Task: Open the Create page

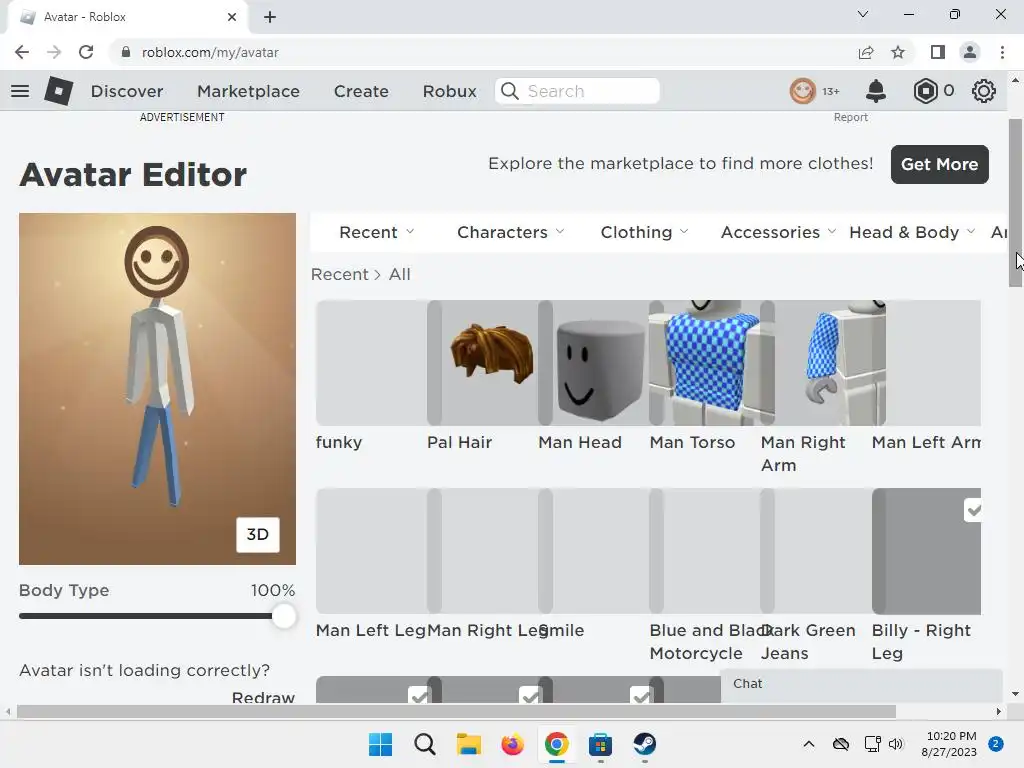Action: tap(361, 91)
